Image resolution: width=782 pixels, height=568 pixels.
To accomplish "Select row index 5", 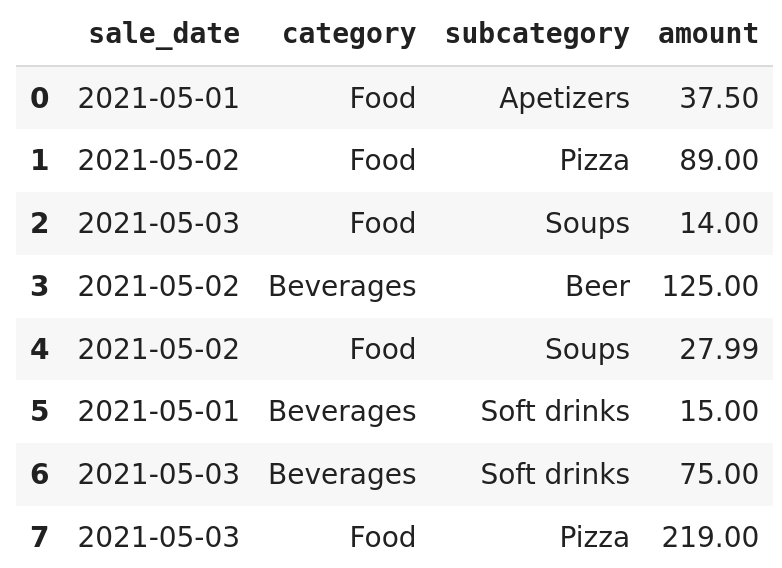I will pos(40,412).
